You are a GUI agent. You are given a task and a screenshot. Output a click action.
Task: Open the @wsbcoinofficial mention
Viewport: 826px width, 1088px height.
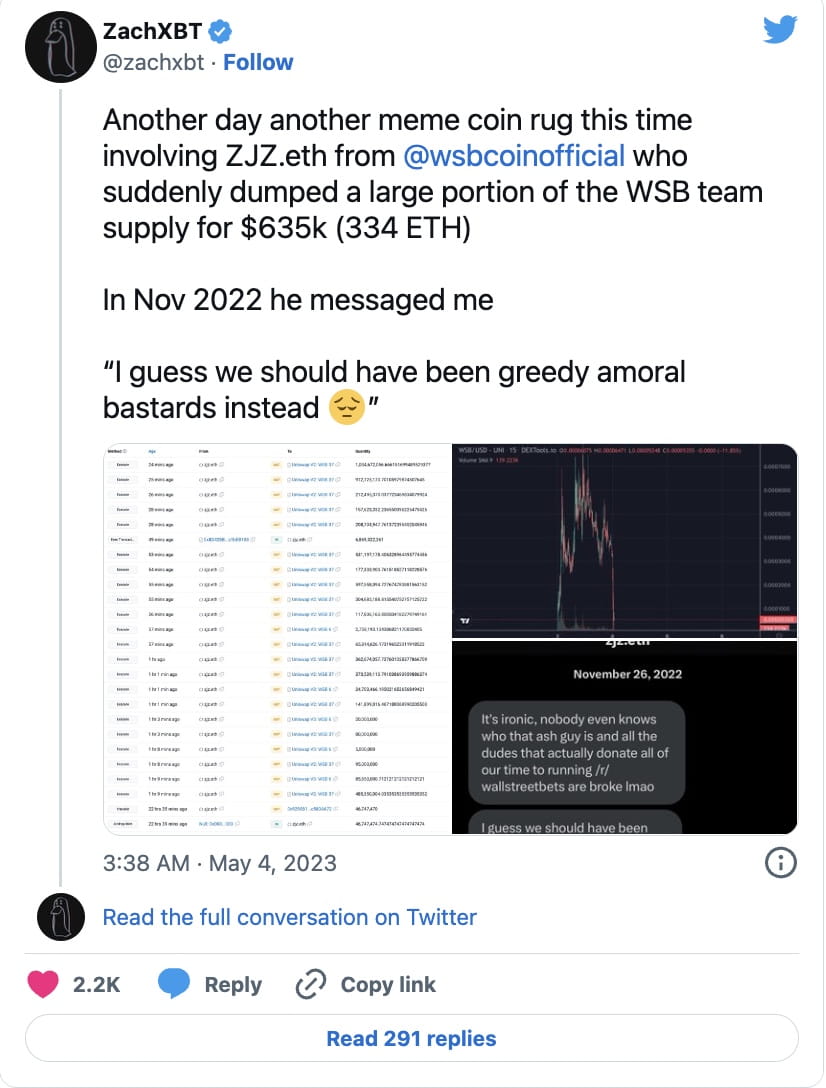(514, 157)
